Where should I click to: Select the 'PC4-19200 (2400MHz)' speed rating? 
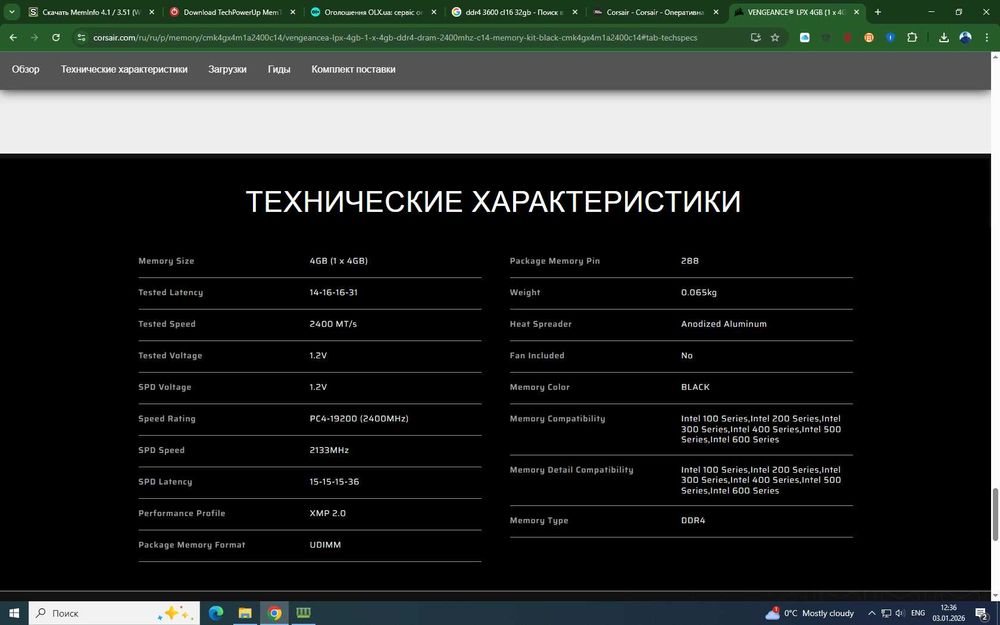pyautogui.click(x=359, y=418)
